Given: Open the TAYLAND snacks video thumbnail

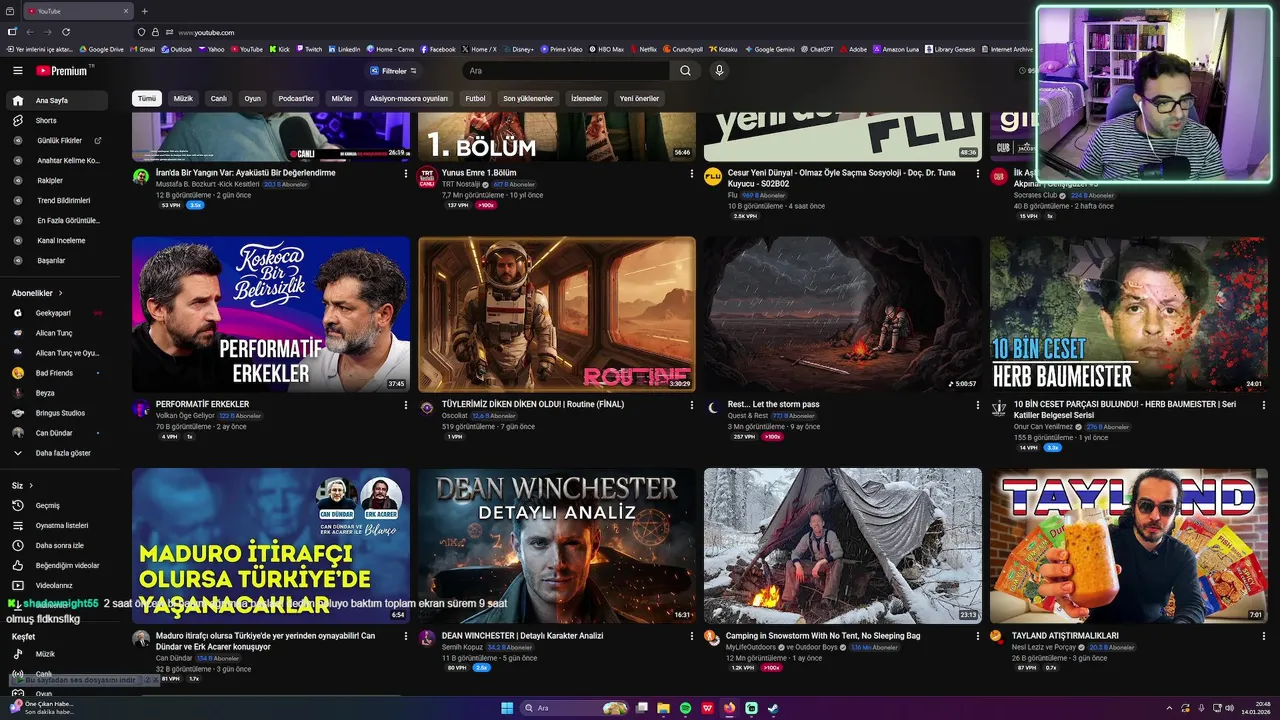Looking at the screenshot, I should (x=1129, y=546).
